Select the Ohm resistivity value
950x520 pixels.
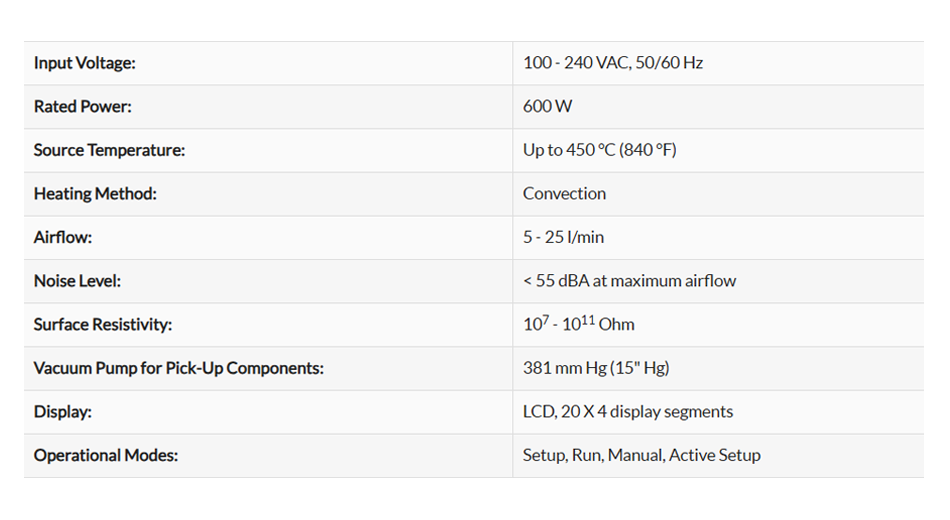point(578,325)
